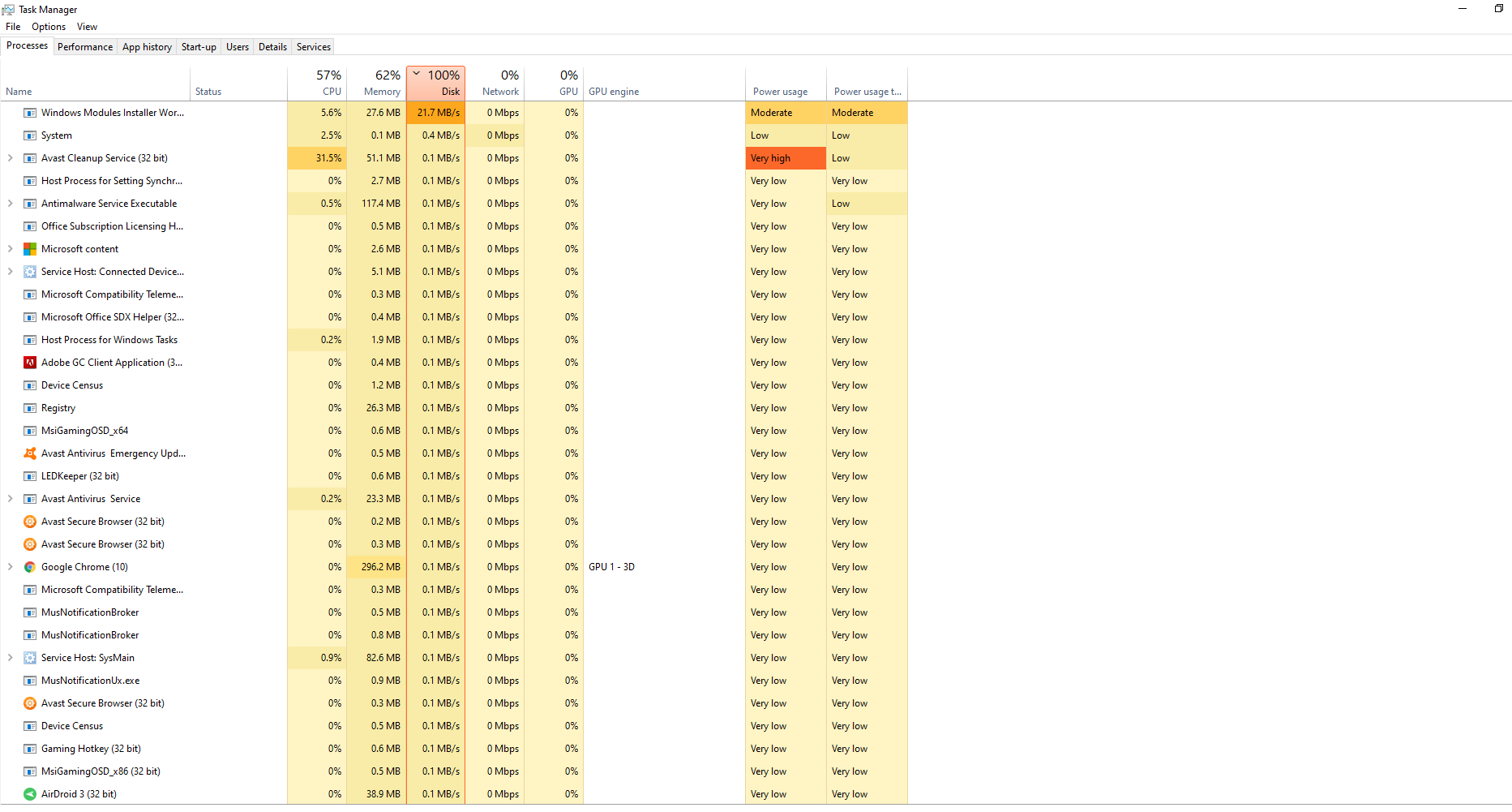Screen dimensions: 1512x812
Task: Click the LEDKeeper (32 bit) process icon
Action: [x=30, y=476]
